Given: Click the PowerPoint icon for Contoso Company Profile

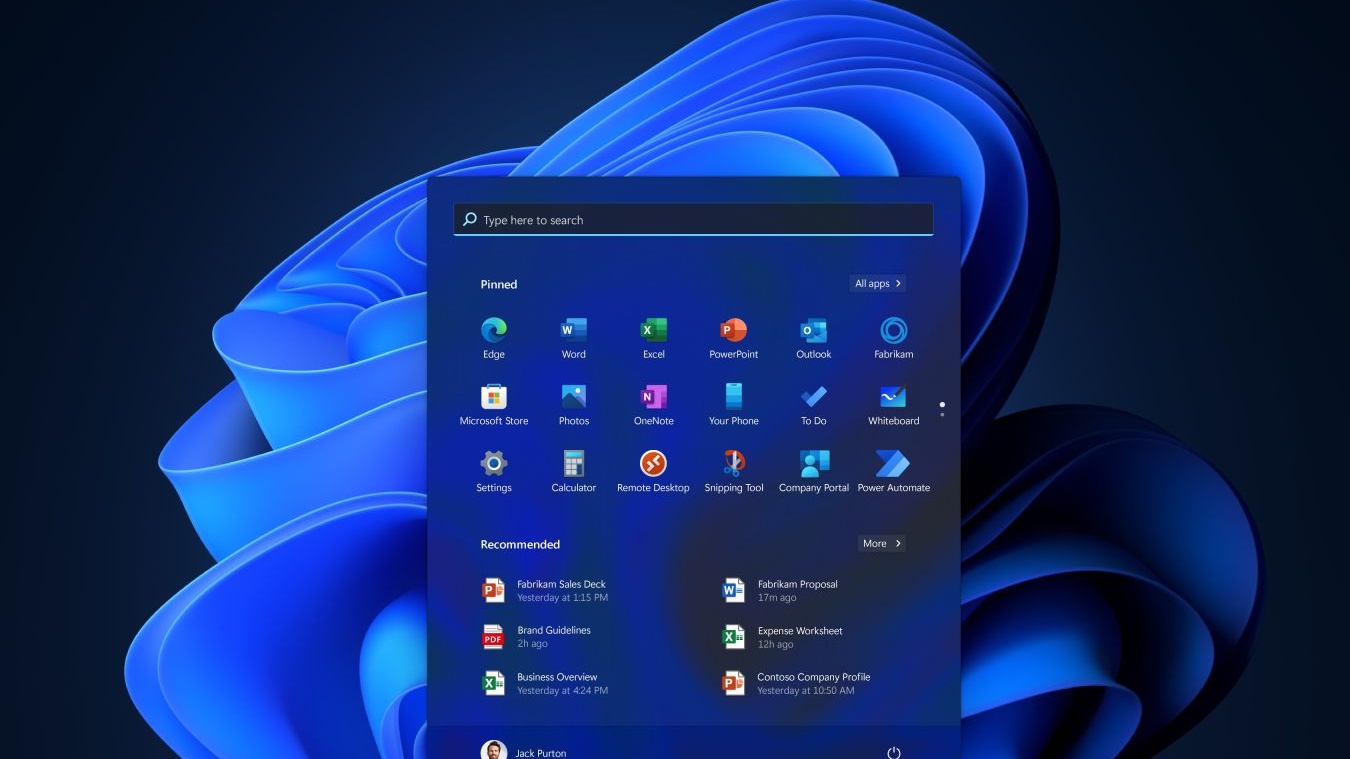Looking at the screenshot, I should (734, 683).
